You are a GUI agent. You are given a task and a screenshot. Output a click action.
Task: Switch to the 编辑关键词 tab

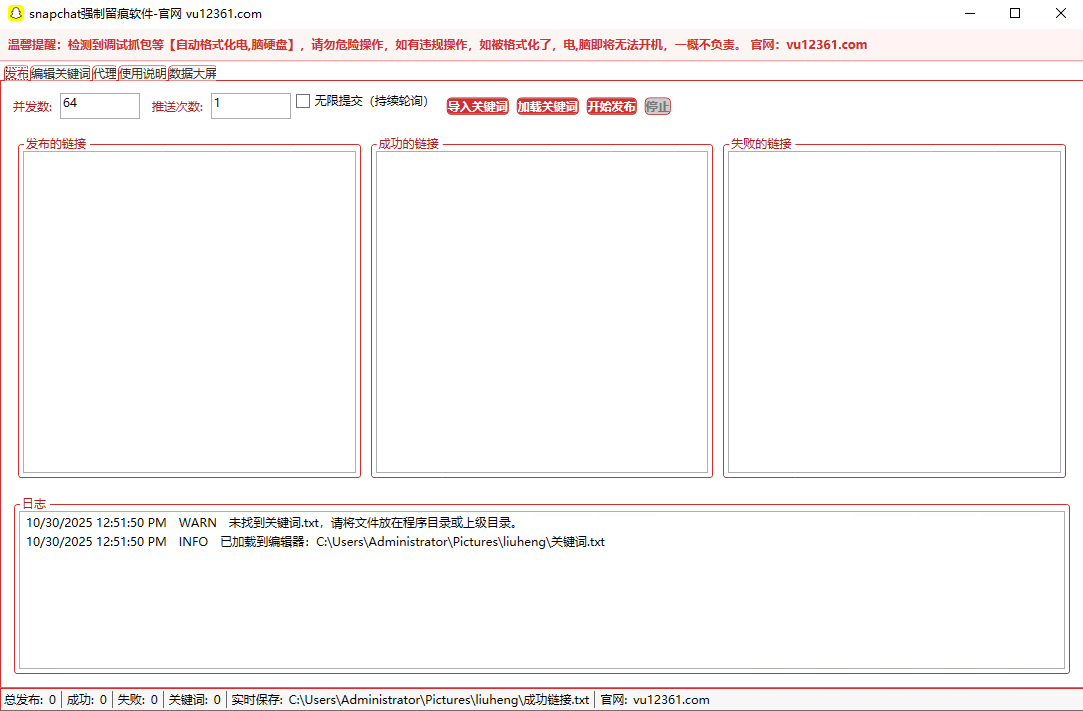pos(60,73)
